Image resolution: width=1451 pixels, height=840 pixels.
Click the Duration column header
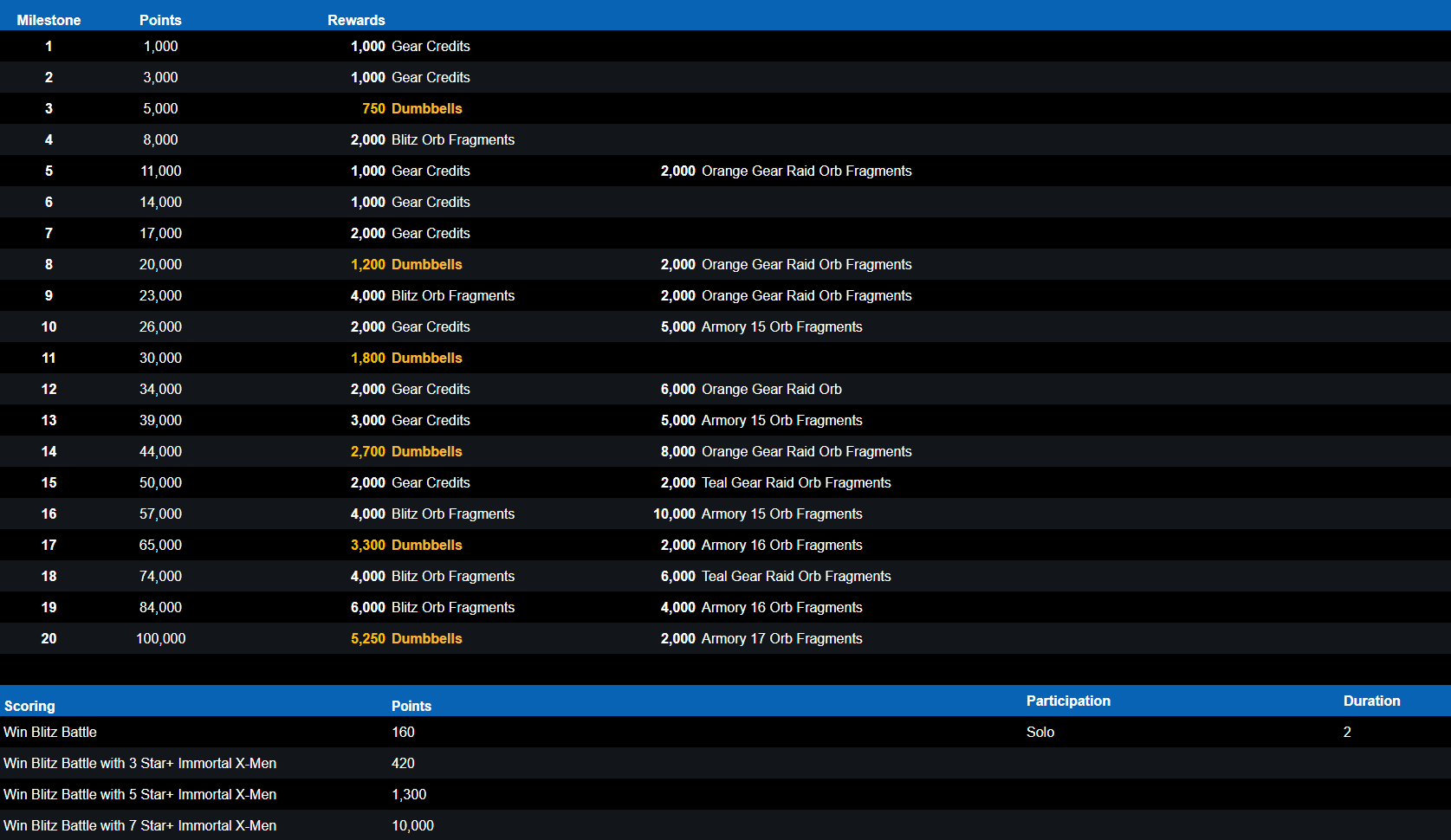(x=1371, y=701)
